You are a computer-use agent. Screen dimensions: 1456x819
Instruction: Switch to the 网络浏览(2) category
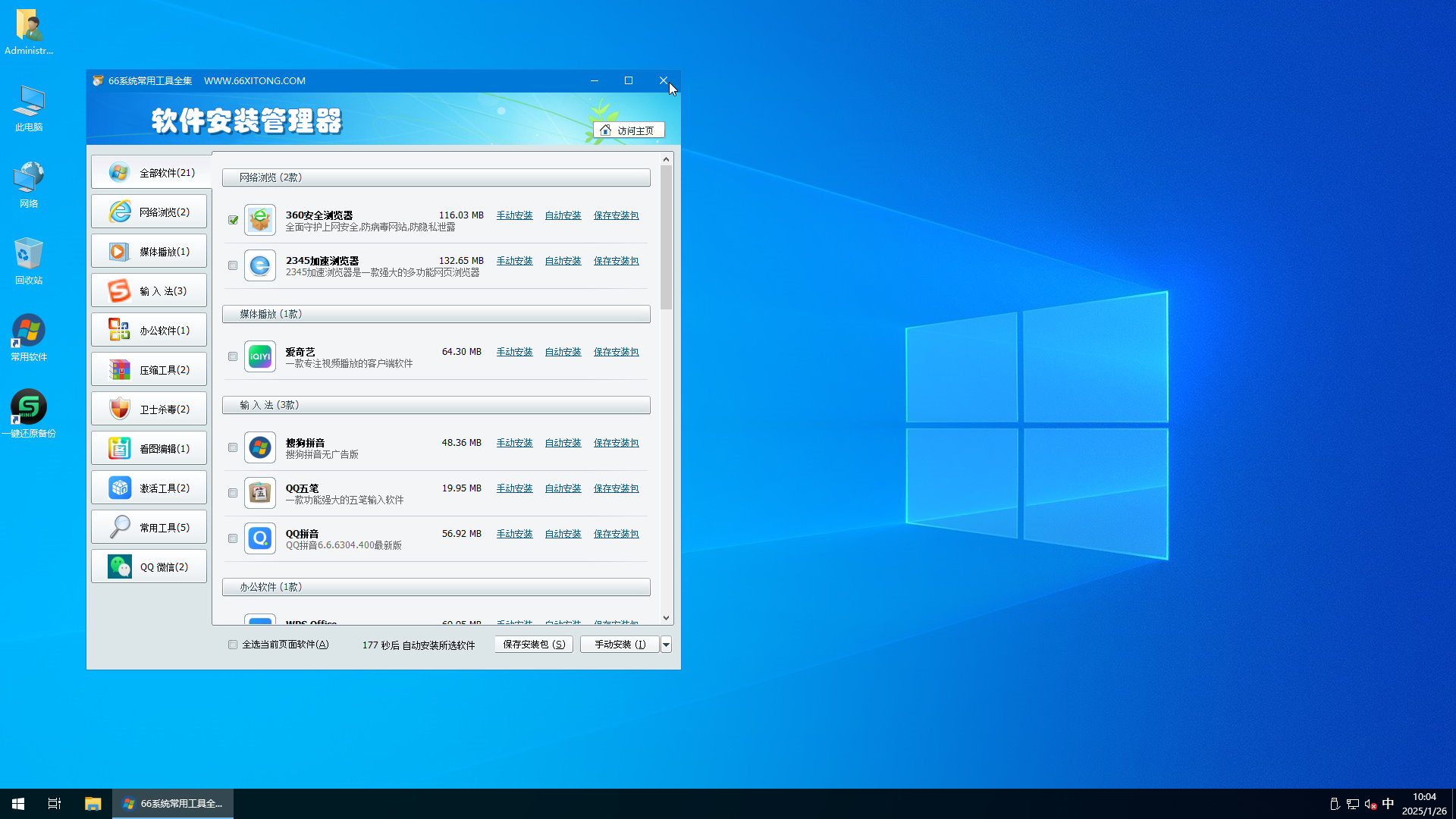(x=149, y=212)
